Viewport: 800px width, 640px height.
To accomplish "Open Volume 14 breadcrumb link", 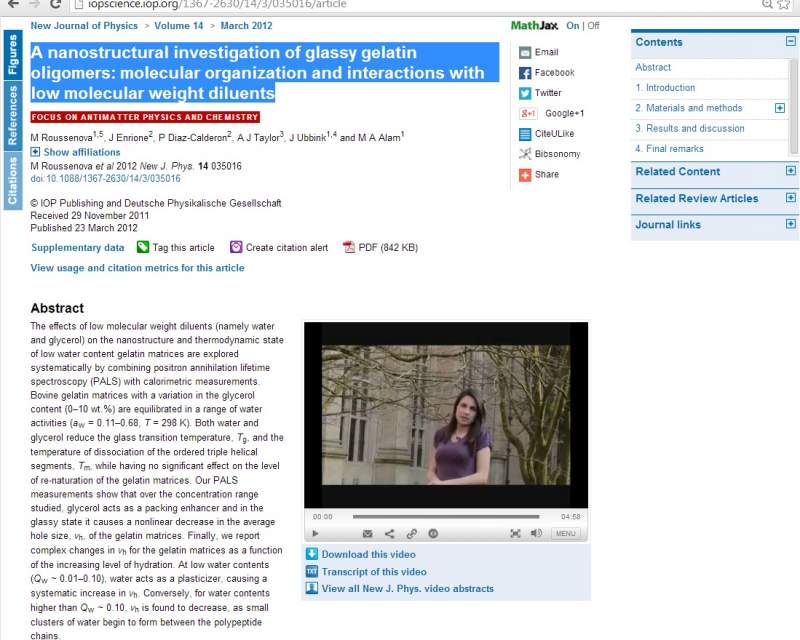I will [179, 26].
